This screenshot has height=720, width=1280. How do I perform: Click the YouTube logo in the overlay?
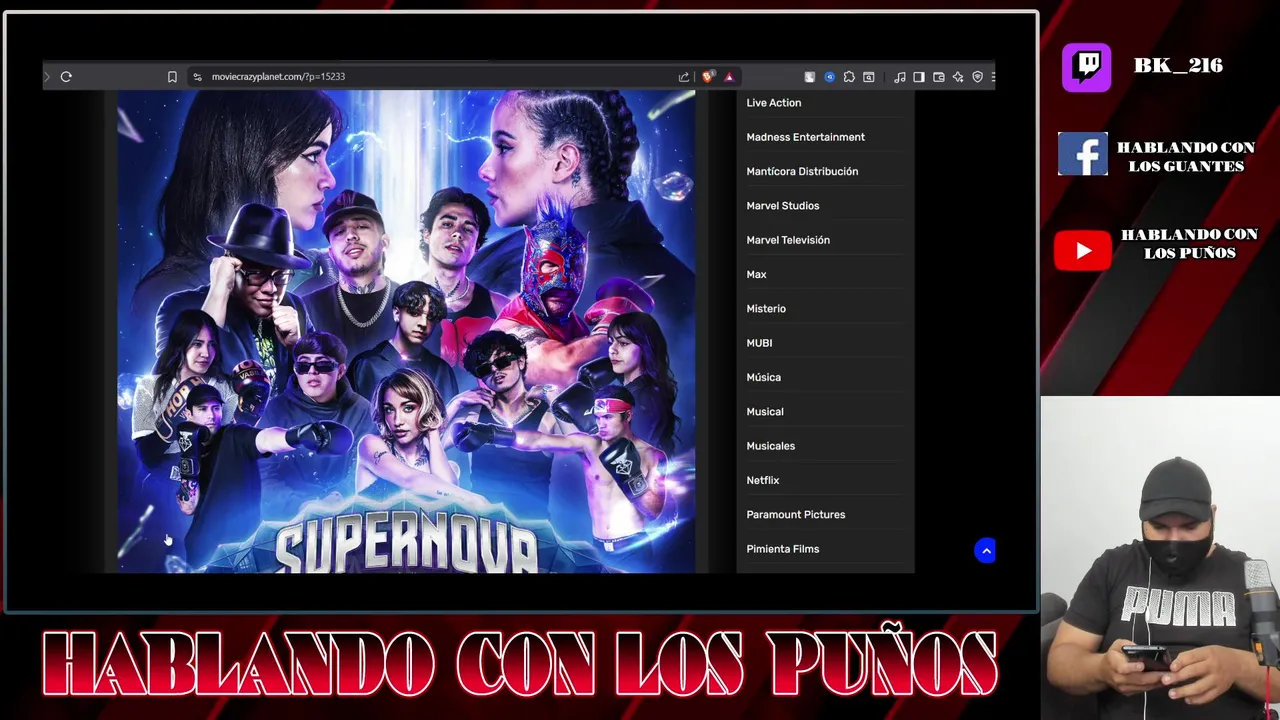point(1083,251)
